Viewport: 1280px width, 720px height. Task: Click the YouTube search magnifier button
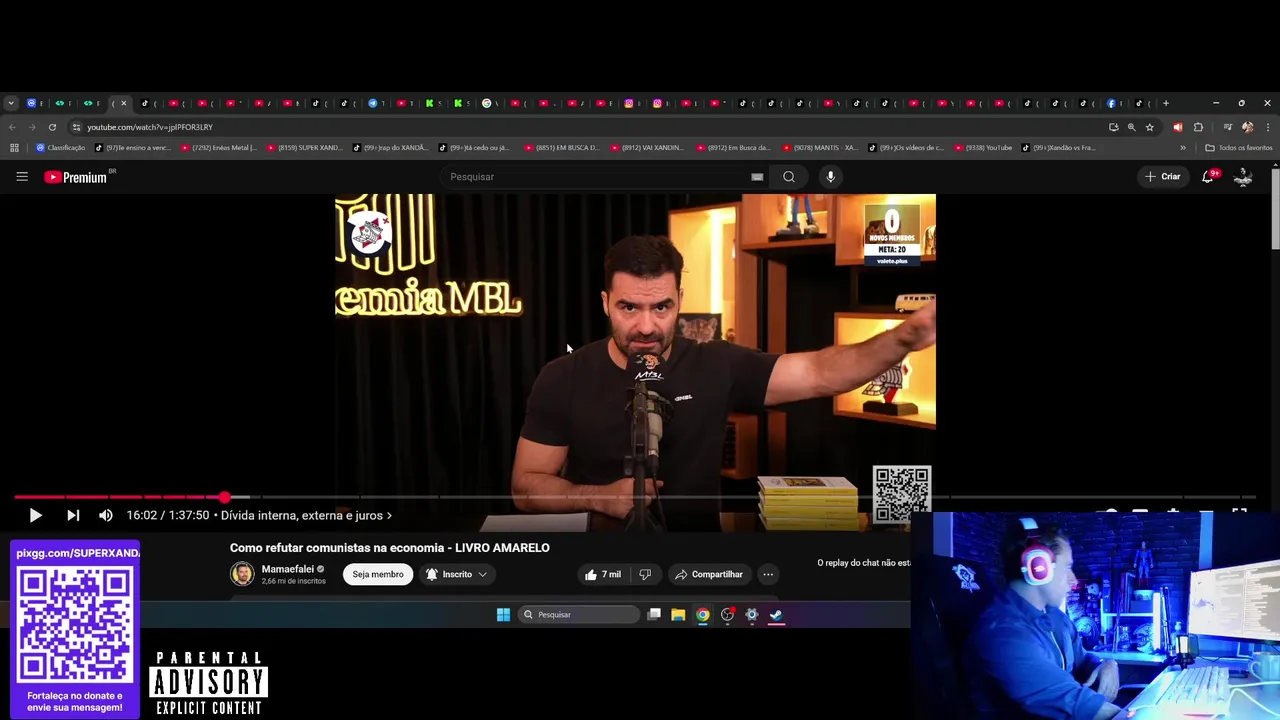(x=789, y=177)
